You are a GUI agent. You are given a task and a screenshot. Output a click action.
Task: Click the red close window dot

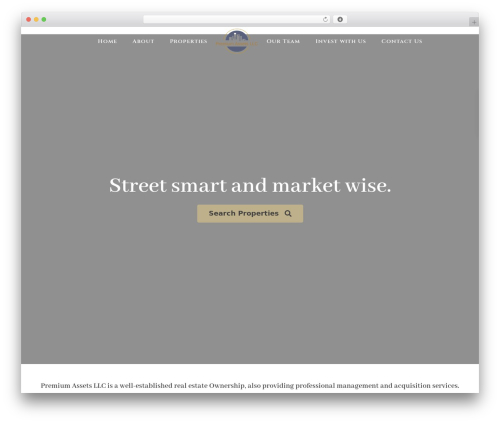pyautogui.click(x=29, y=20)
